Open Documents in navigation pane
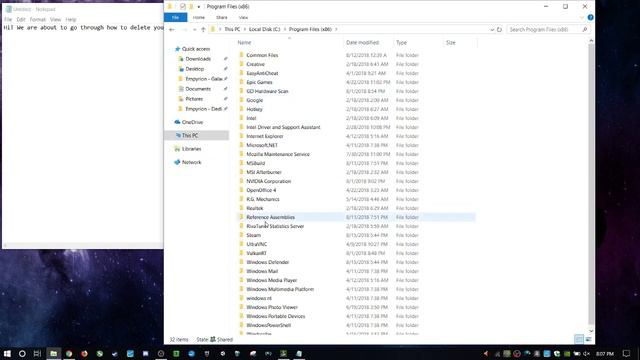Viewport: 640px width, 360px height. (x=198, y=89)
